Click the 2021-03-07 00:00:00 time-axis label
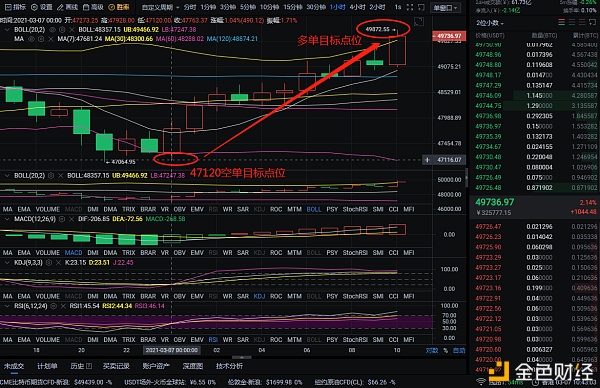The width and height of the screenshot is (600, 388). [x=171, y=350]
